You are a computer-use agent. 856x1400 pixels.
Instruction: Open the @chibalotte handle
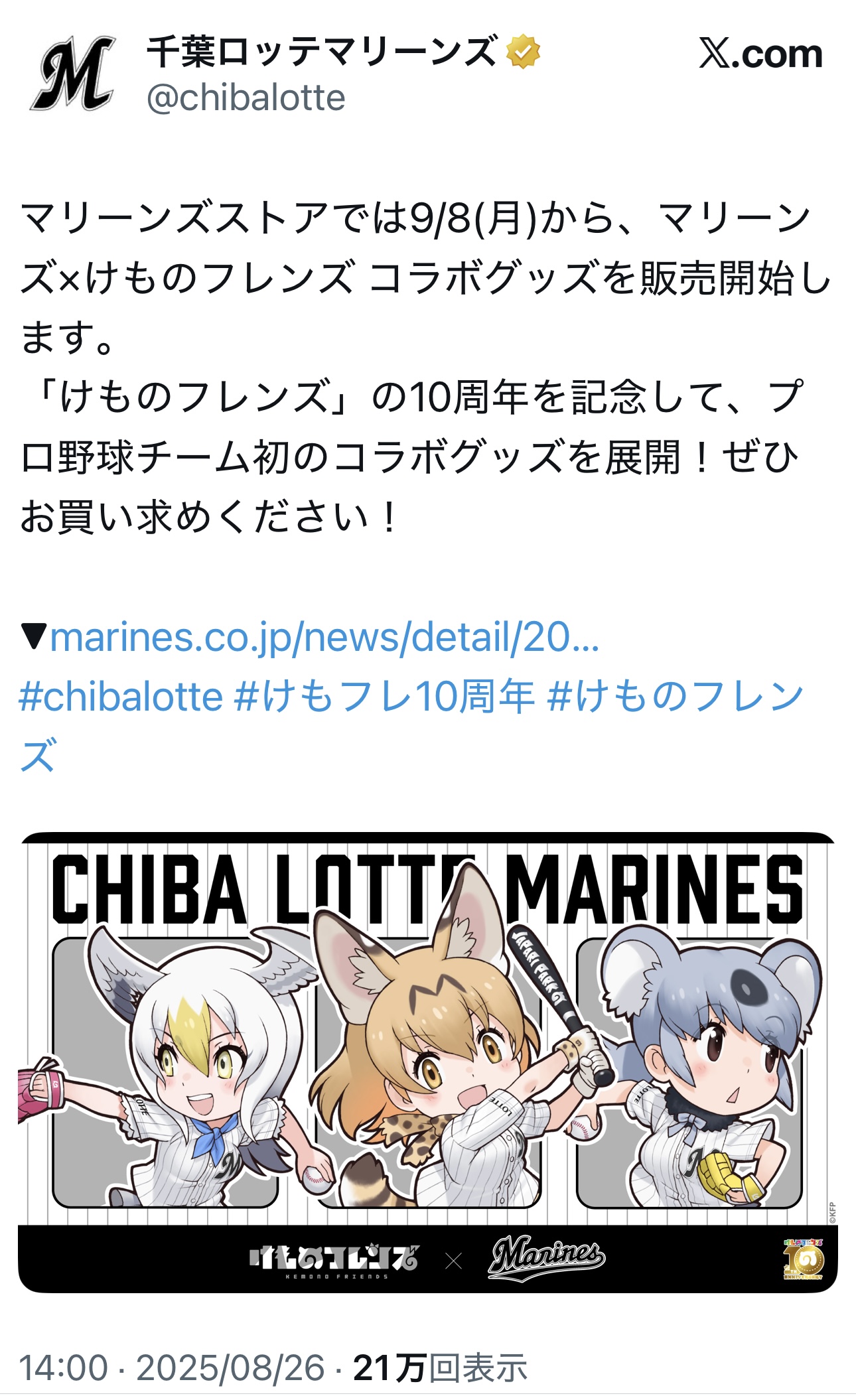click(246, 98)
